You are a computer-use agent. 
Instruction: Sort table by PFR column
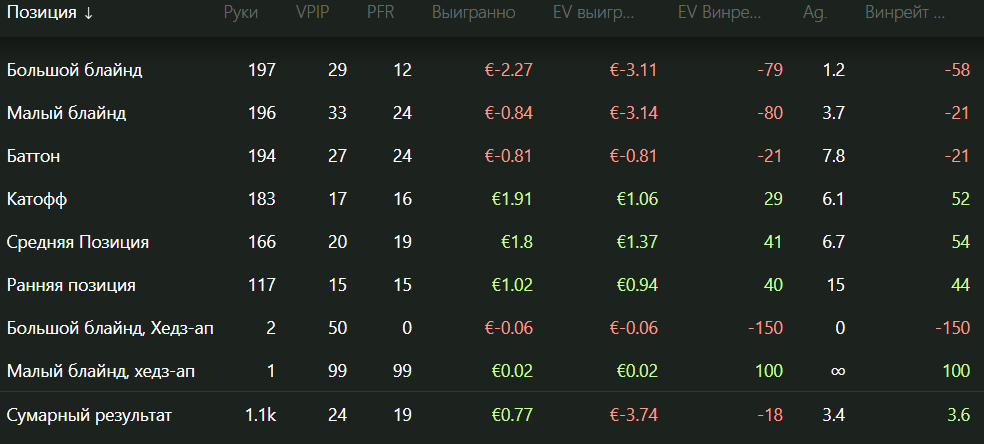[381, 13]
